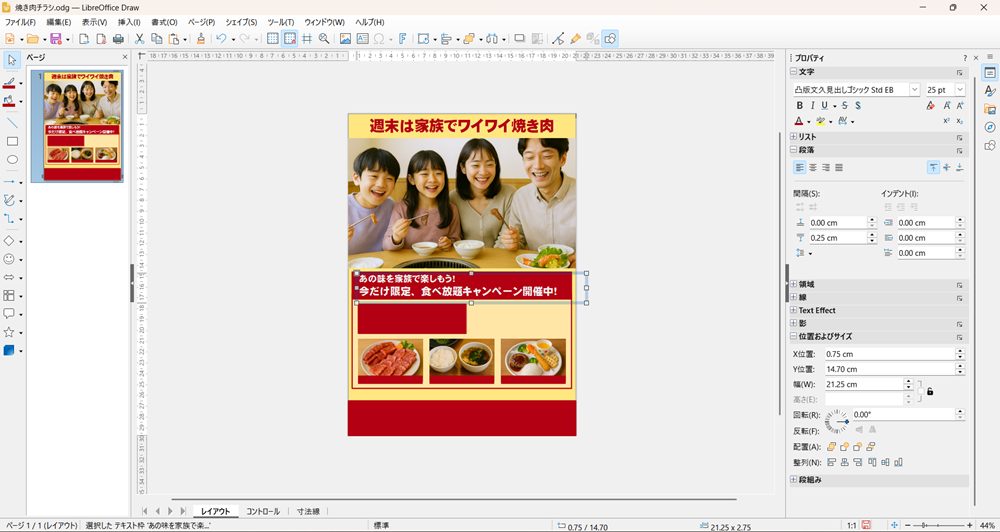Click the Print icon
This screenshot has width=1000, height=532.
[118, 39]
